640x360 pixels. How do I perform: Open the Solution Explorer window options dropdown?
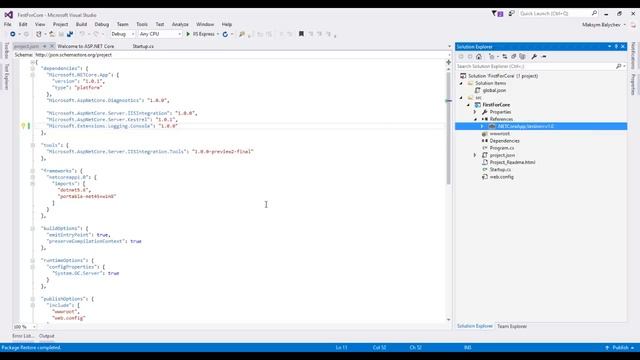[609, 47]
